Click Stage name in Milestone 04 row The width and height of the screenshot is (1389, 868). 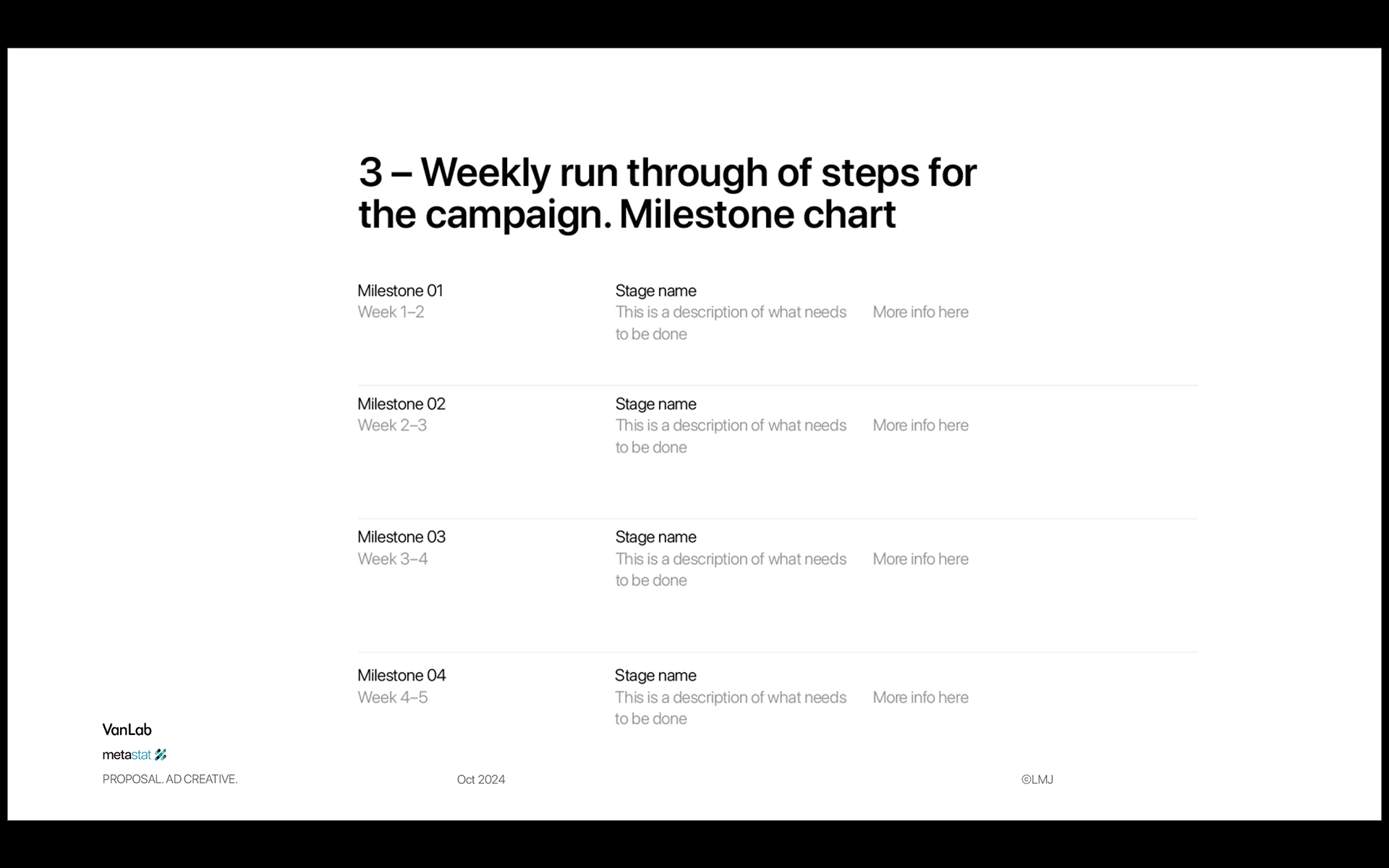[x=655, y=675]
